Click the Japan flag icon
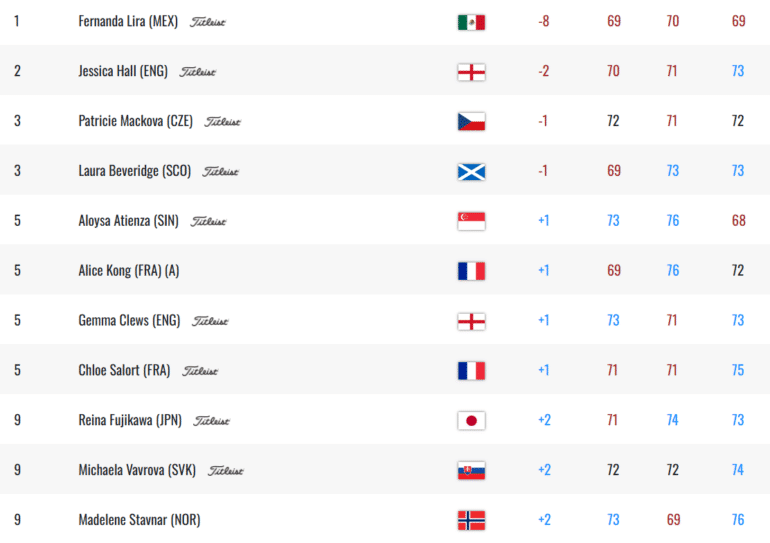 coord(471,421)
